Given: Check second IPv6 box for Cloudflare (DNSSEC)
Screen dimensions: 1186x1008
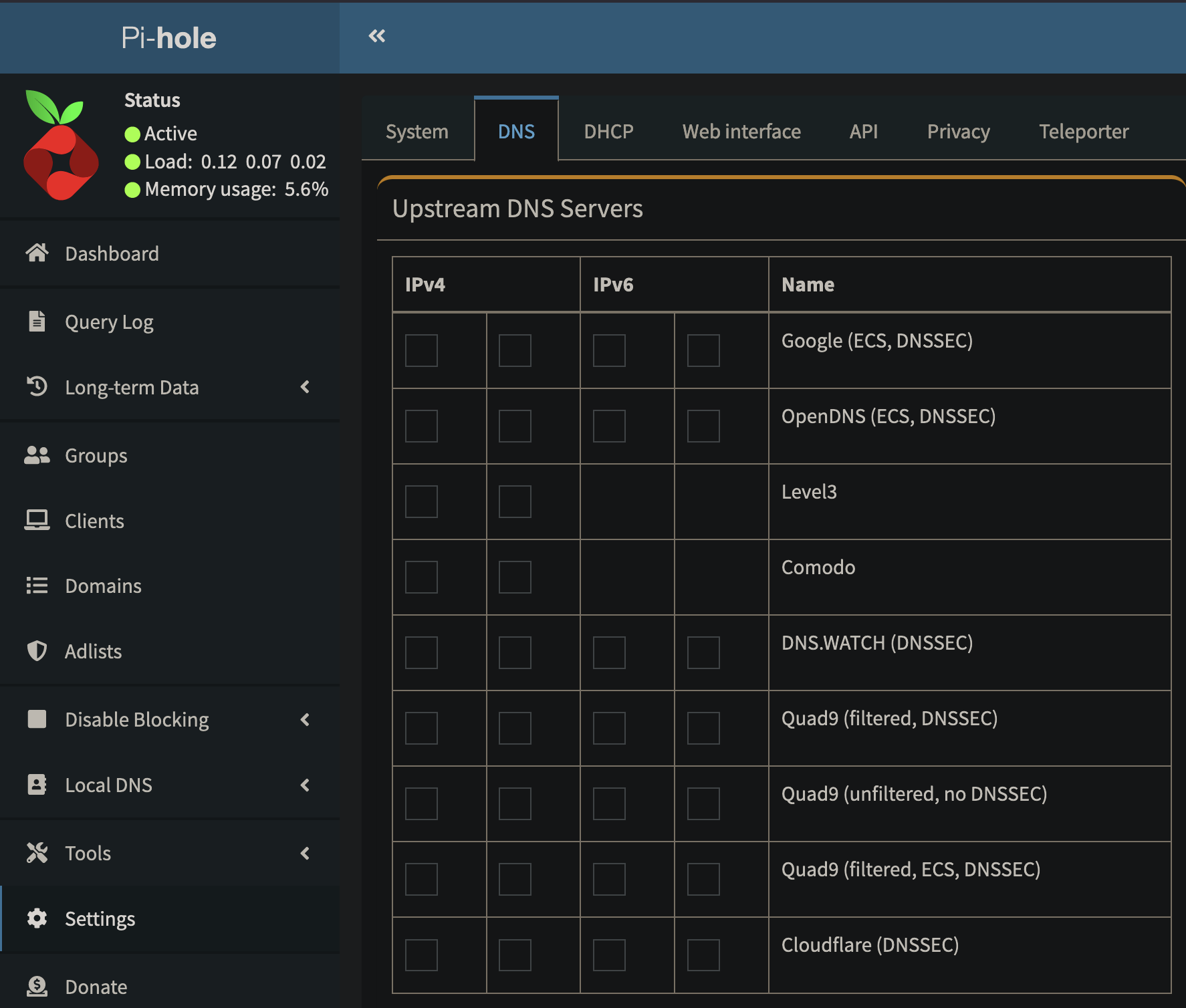Looking at the screenshot, I should 703,955.
